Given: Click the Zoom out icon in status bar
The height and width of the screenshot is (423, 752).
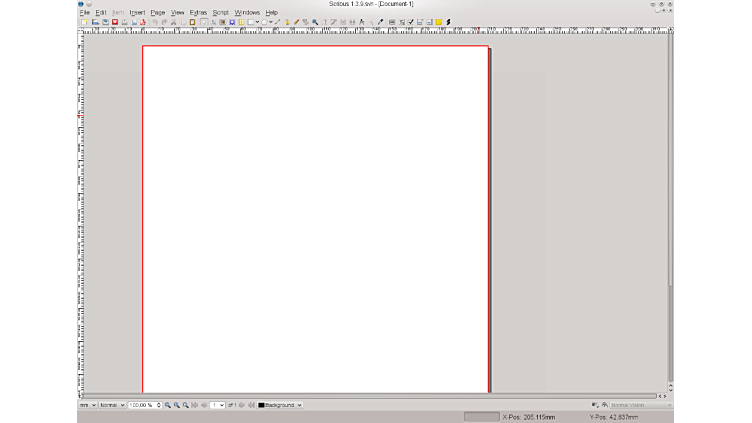Looking at the screenshot, I should point(168,405).
